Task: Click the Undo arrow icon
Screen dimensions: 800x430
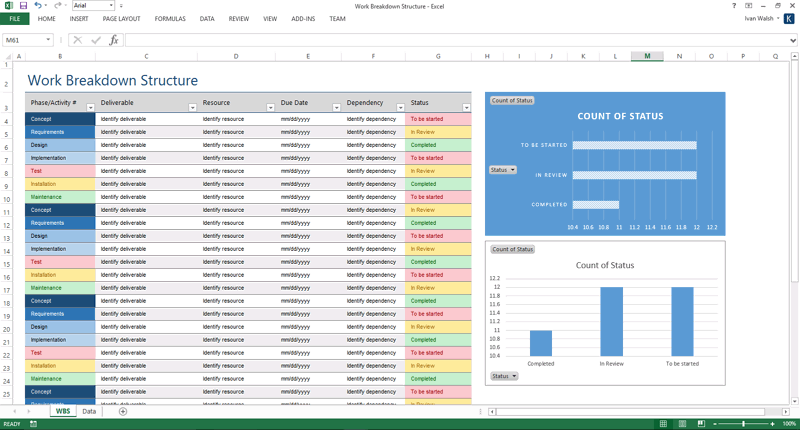Action: (x=37, y=6)
